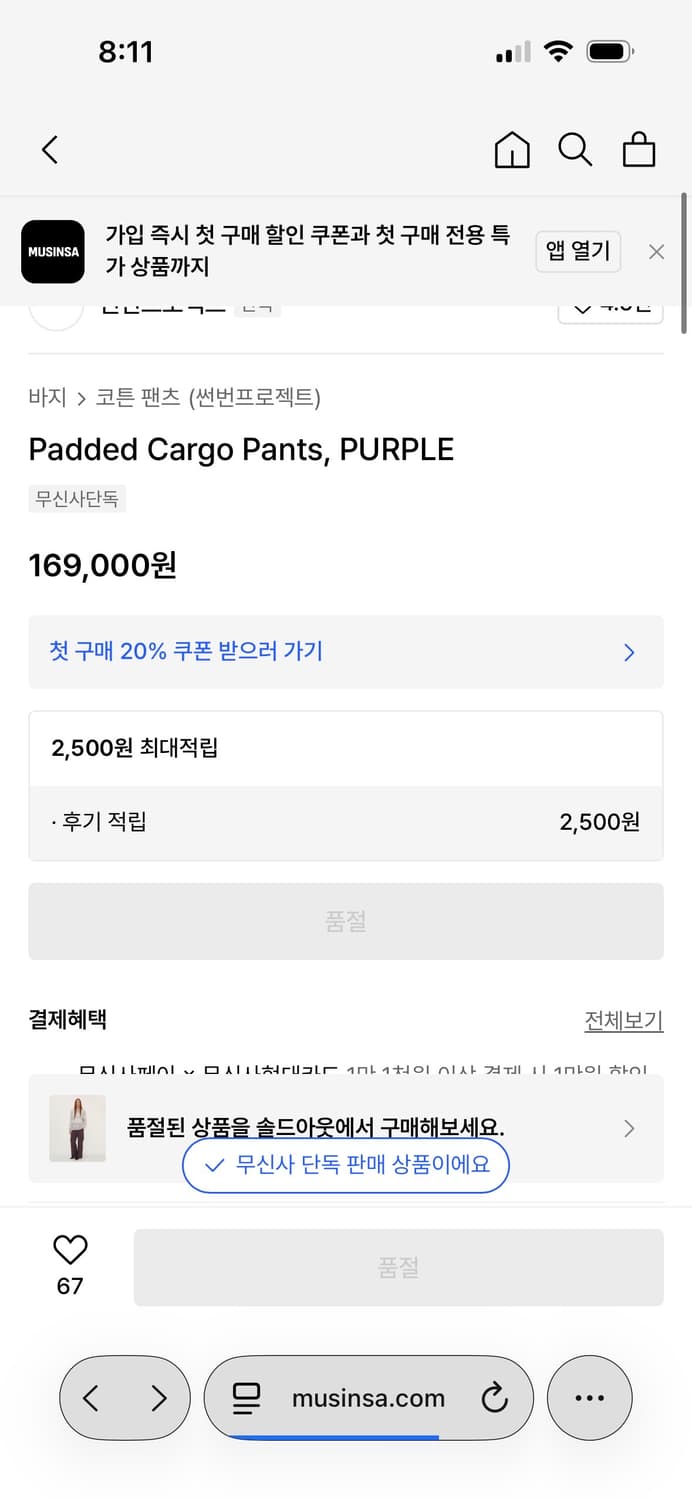Tap the page formatting icon in address bar
The height and width of the screenshot is (1500, 692).
click(245, 1397)
